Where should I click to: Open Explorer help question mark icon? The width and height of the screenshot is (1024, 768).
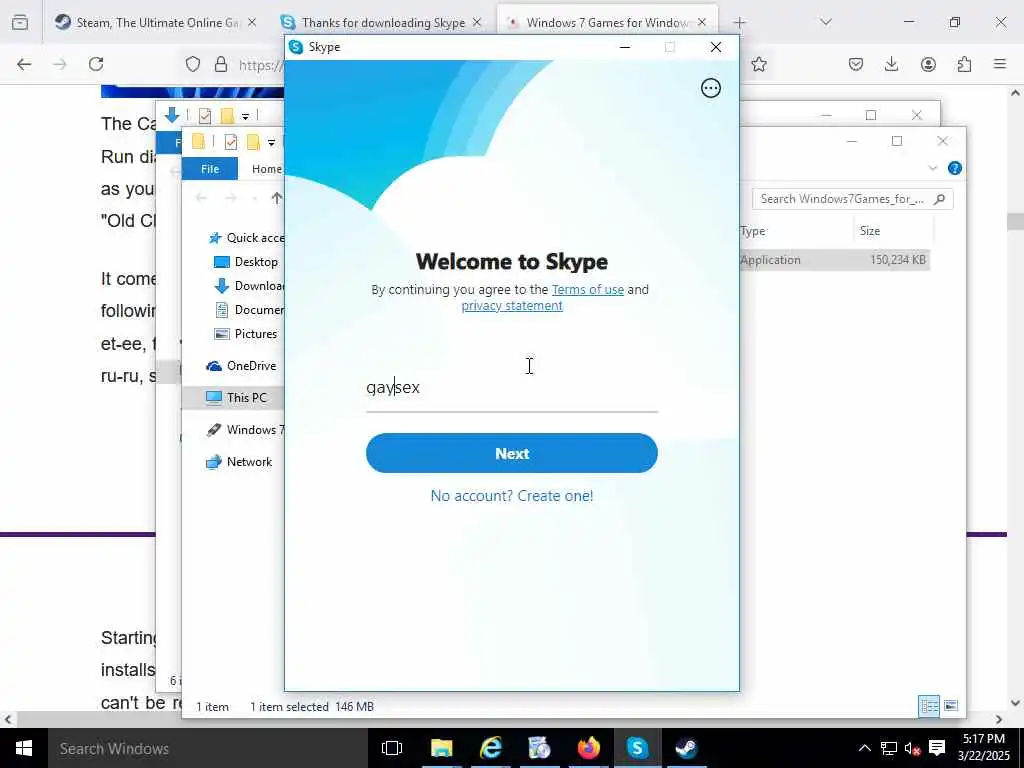[x=955, y=168]
